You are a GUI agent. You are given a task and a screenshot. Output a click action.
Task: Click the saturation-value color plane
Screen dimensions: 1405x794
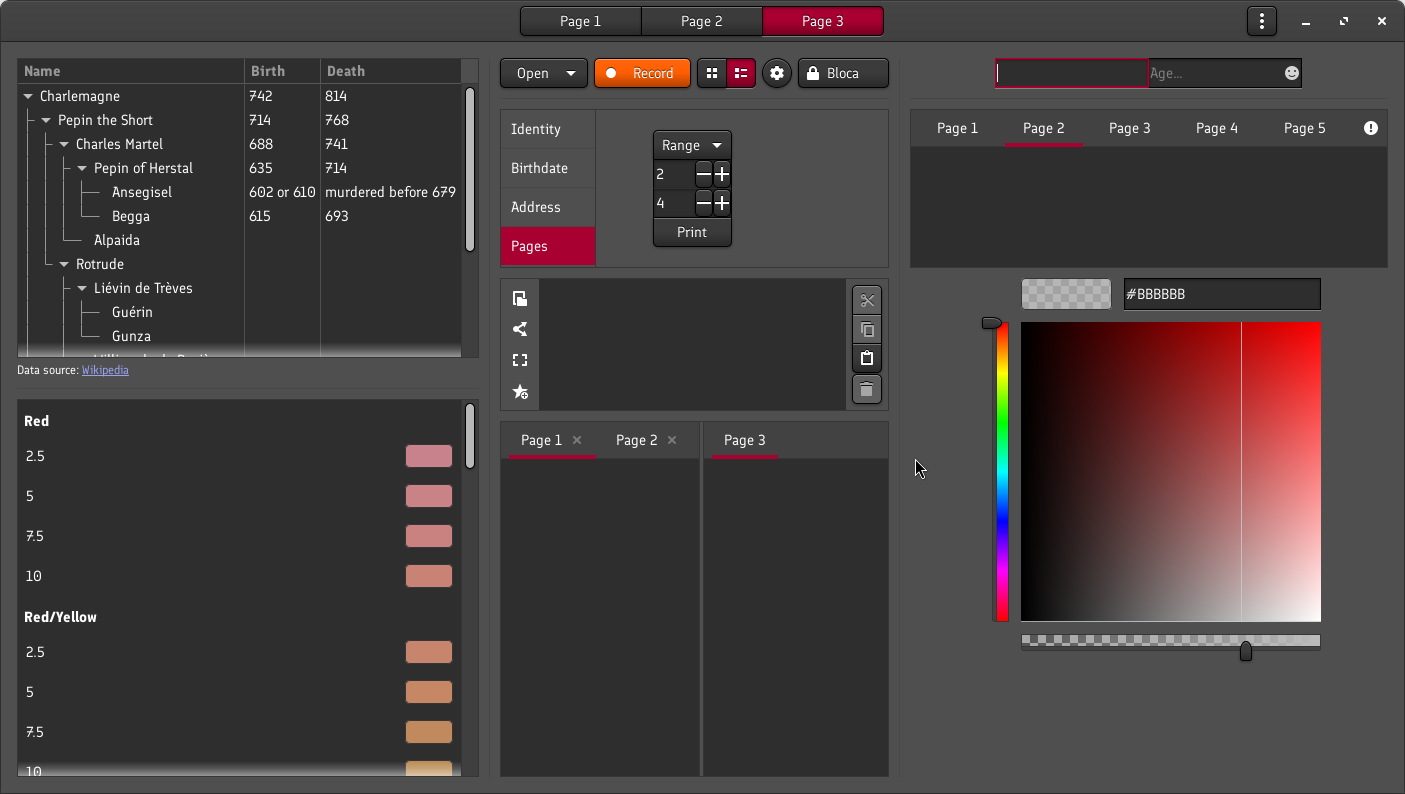(1171, 472)
